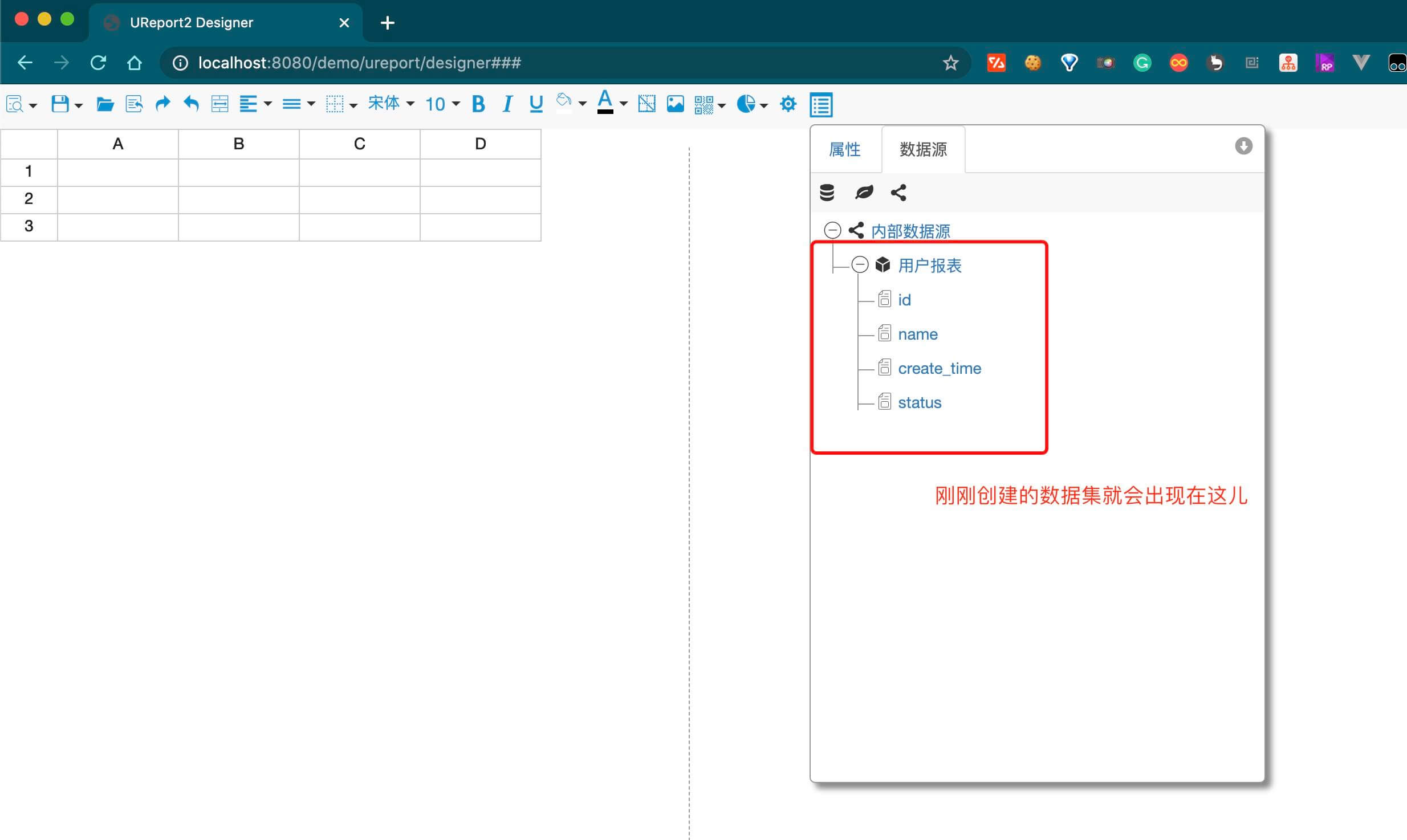The image size is (1407, 840).
Task: Open report file with folder icon
Action: point(105,104)
